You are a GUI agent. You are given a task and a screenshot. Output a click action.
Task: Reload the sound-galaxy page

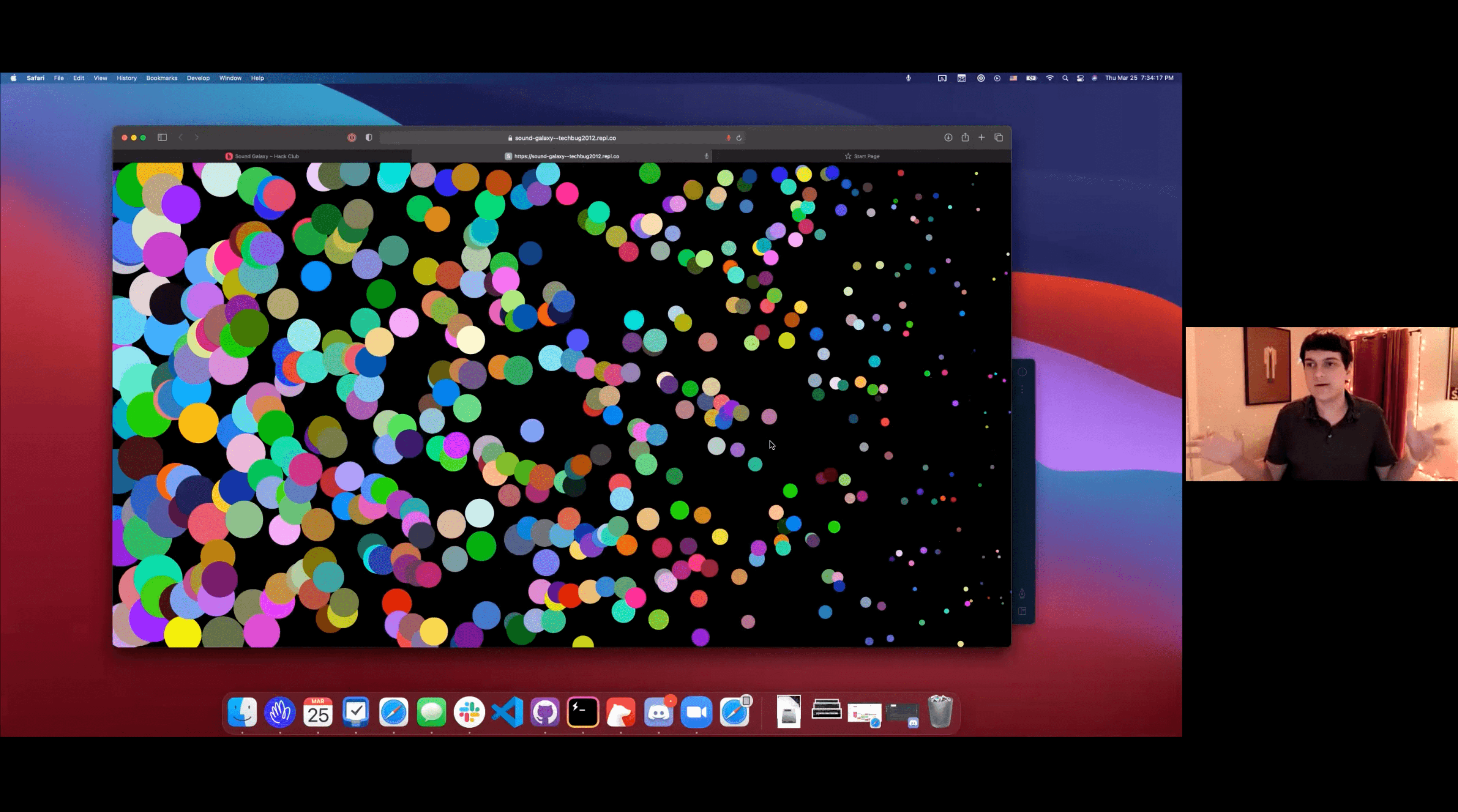pyautogui.click(x=739, y=137)
